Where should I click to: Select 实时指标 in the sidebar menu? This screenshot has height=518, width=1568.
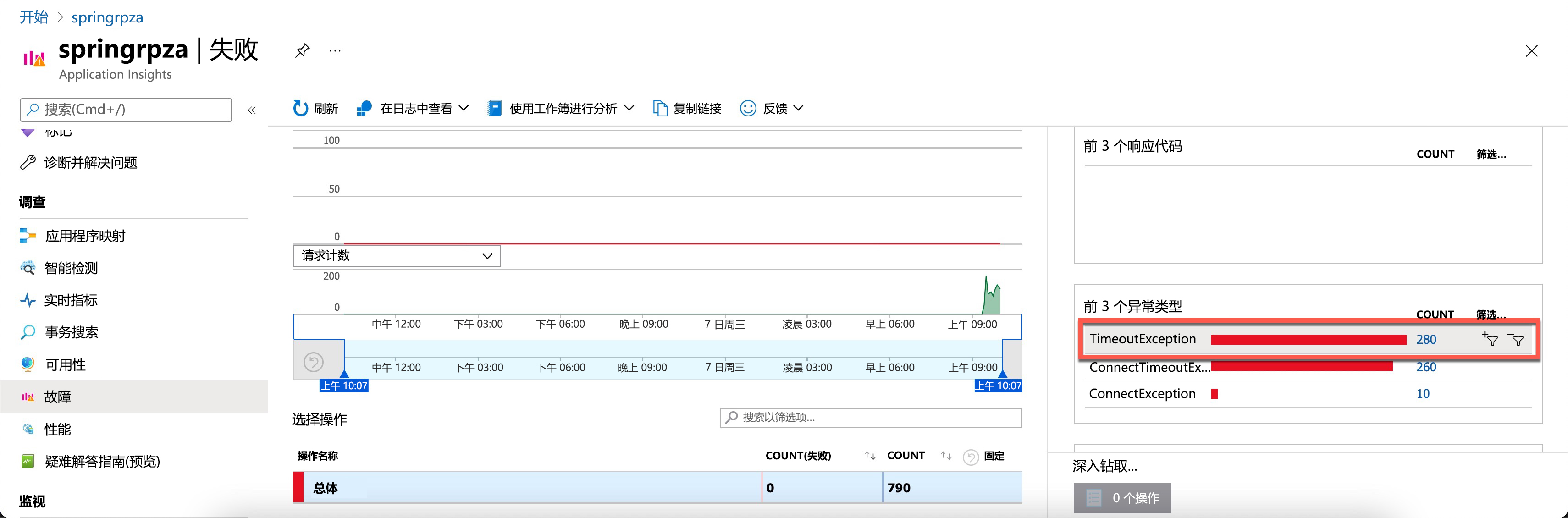click(71, 300)
